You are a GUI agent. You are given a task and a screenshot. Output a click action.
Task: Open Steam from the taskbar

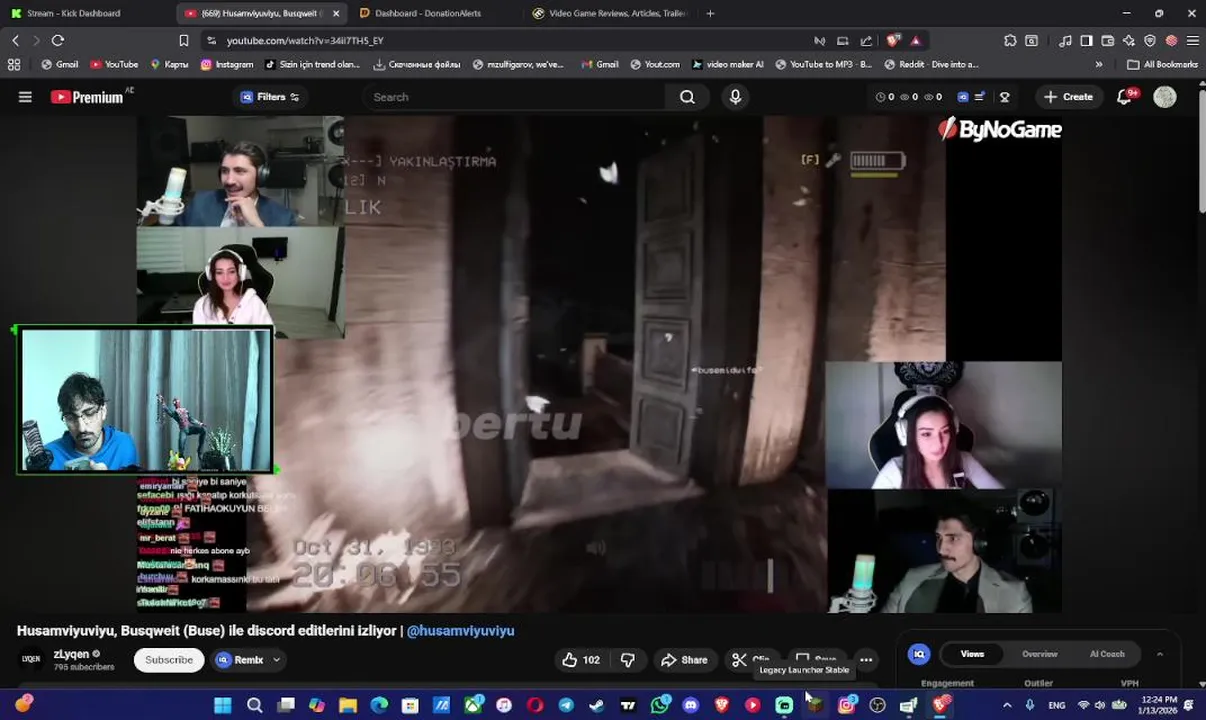coord(597,705)
